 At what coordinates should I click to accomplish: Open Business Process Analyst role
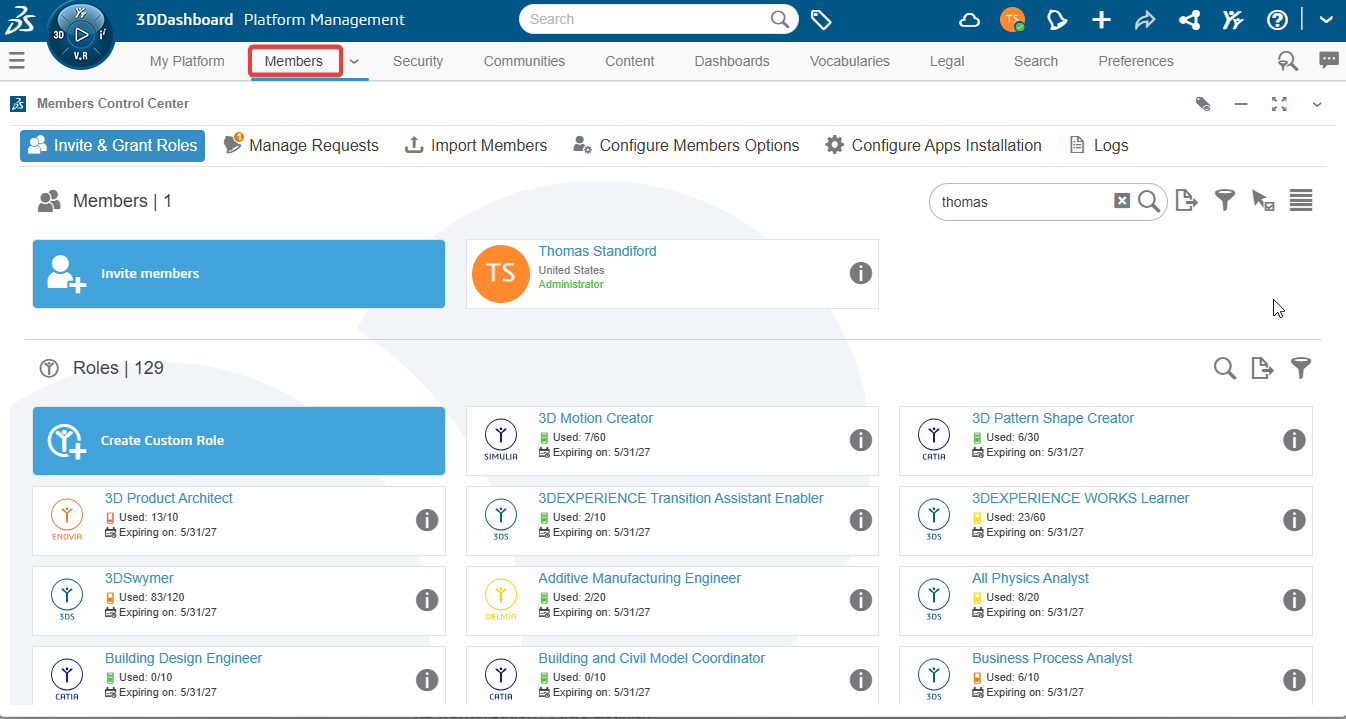(x=1052, y=658)
